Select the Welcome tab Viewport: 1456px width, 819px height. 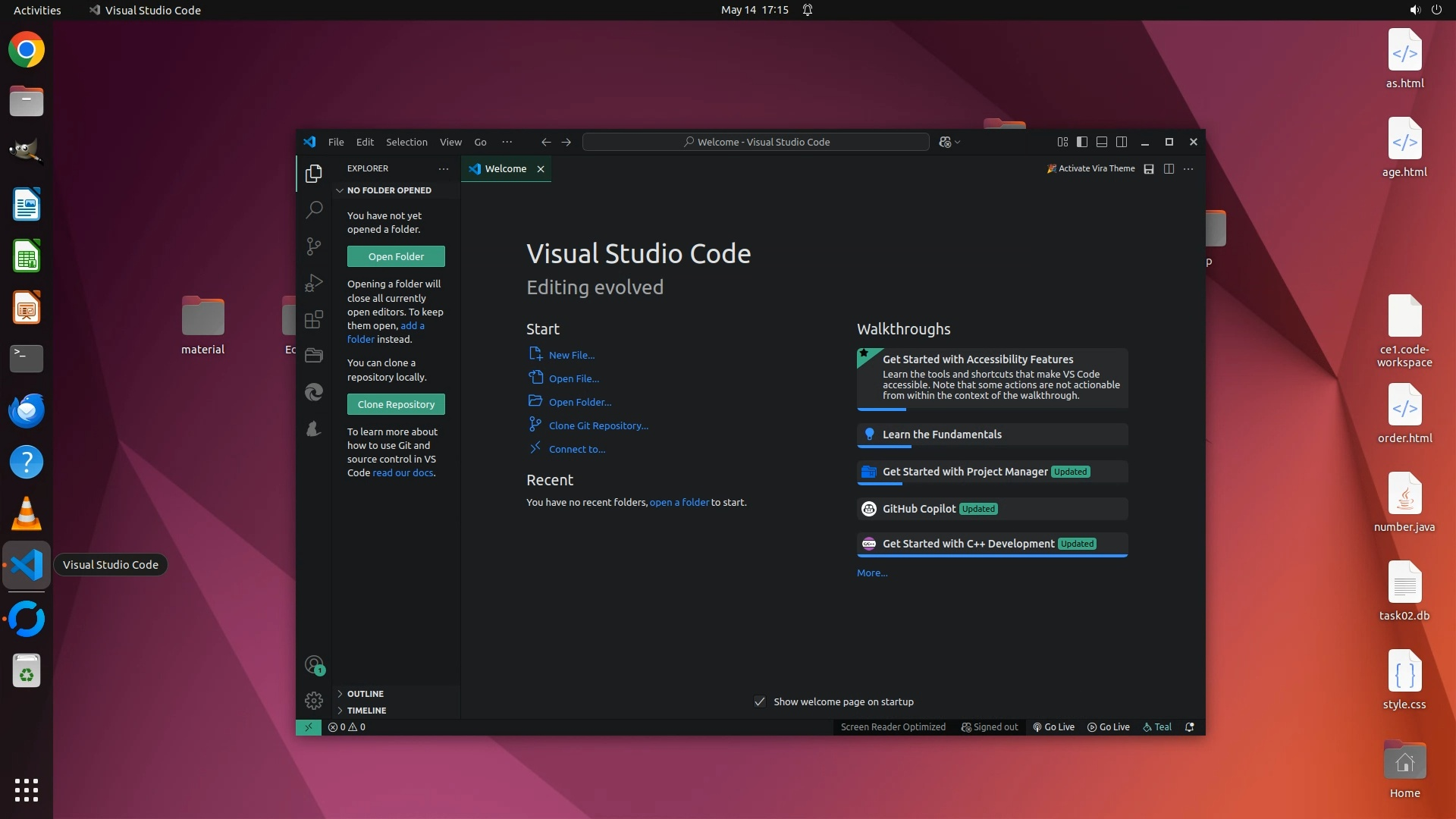coord(505,168)
